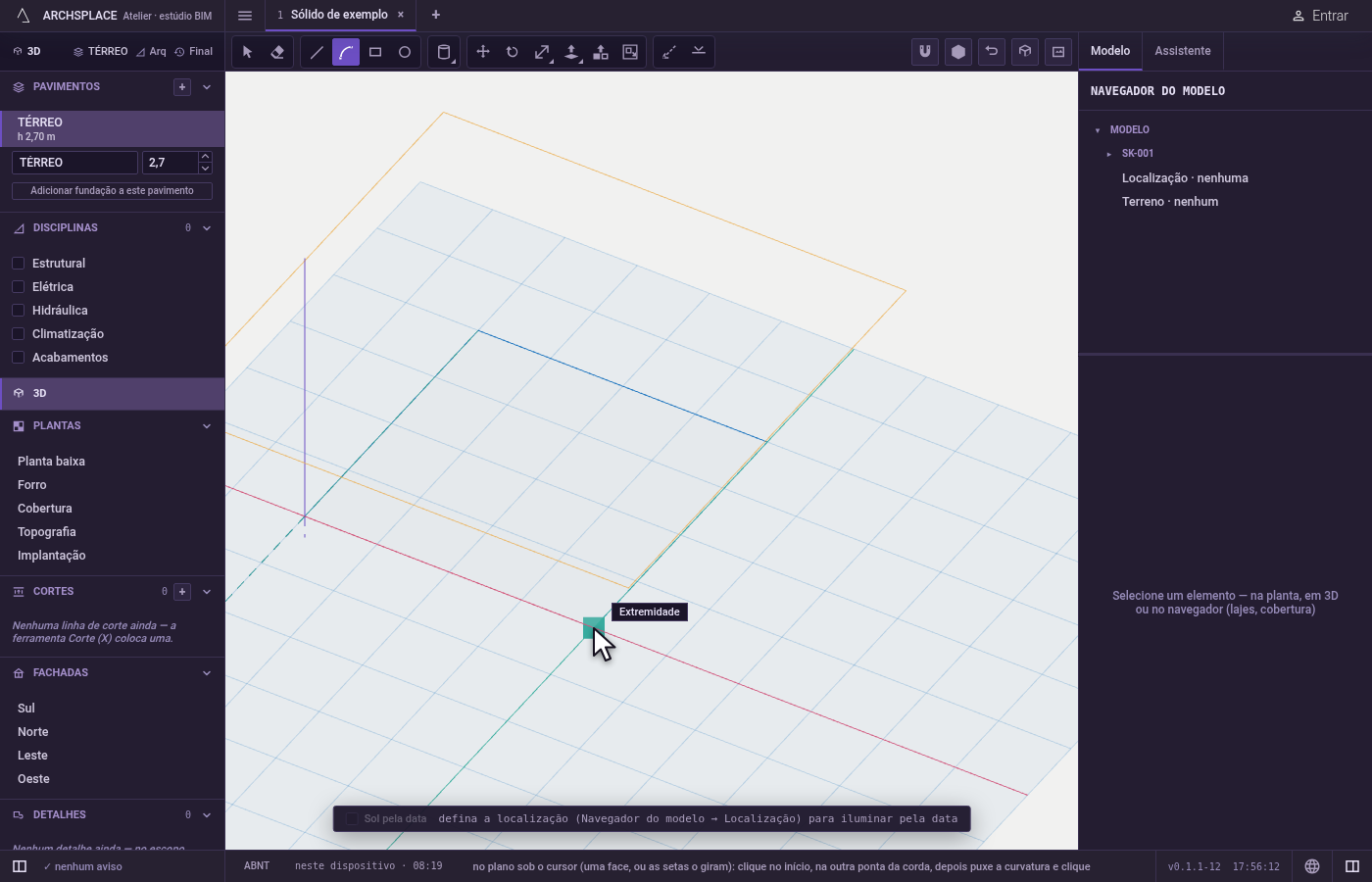Click the solid hexagon view icon
This screenshot has height=882, width=1372.
[x=958, y=52]
